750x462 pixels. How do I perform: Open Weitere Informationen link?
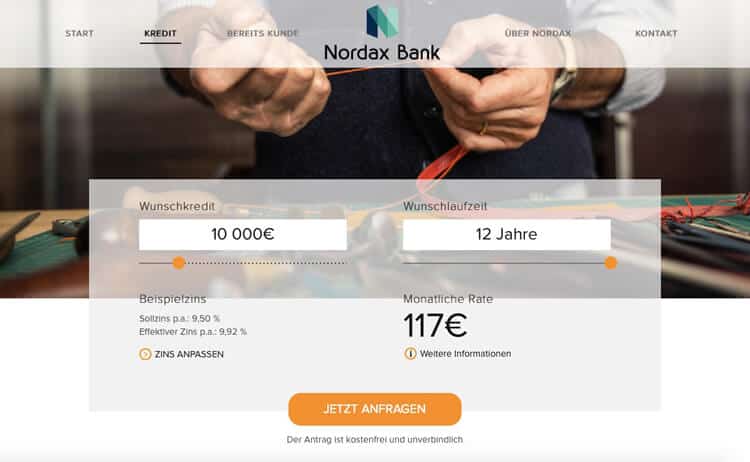tap(465, 353)
